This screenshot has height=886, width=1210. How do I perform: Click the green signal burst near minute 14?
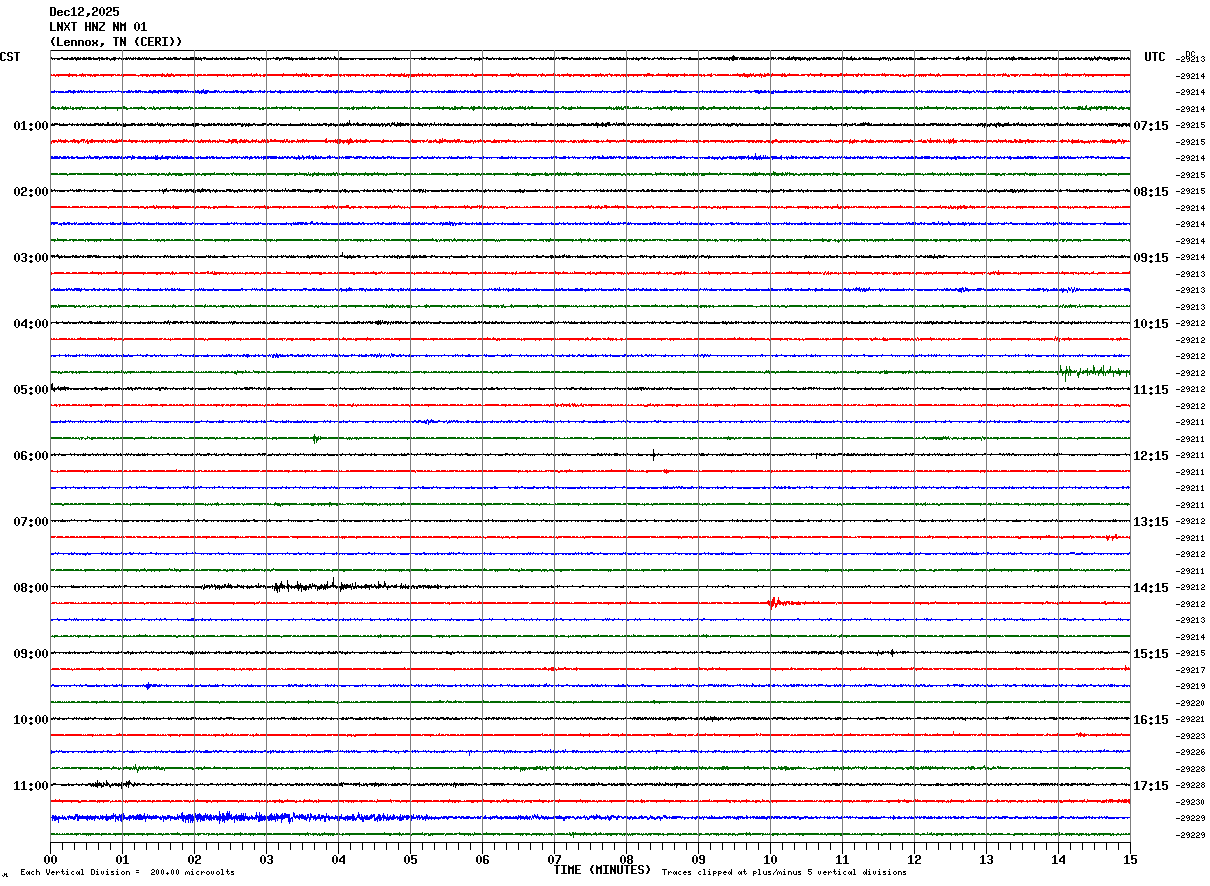(1094, 372)
